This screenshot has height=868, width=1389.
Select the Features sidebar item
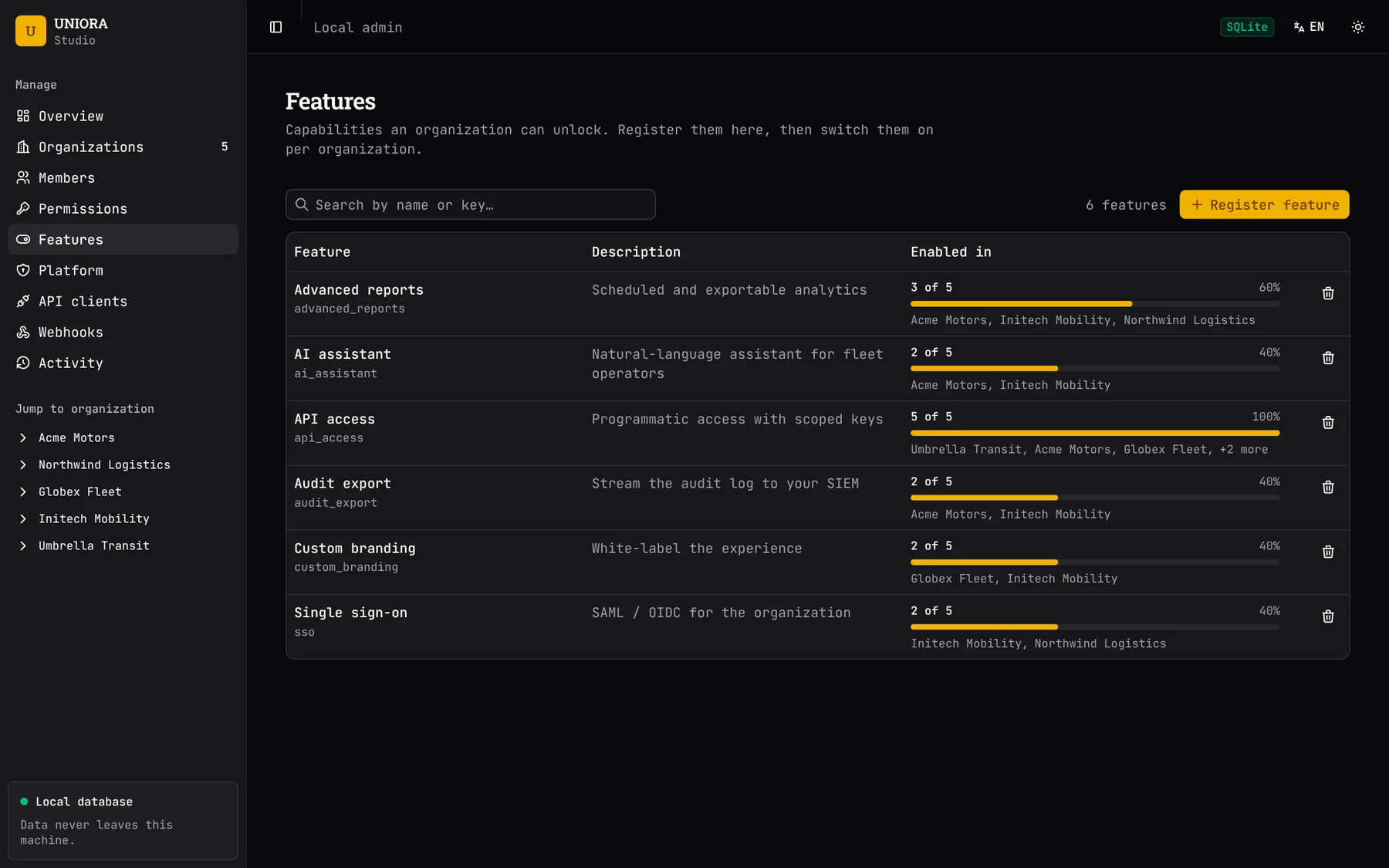123,239
